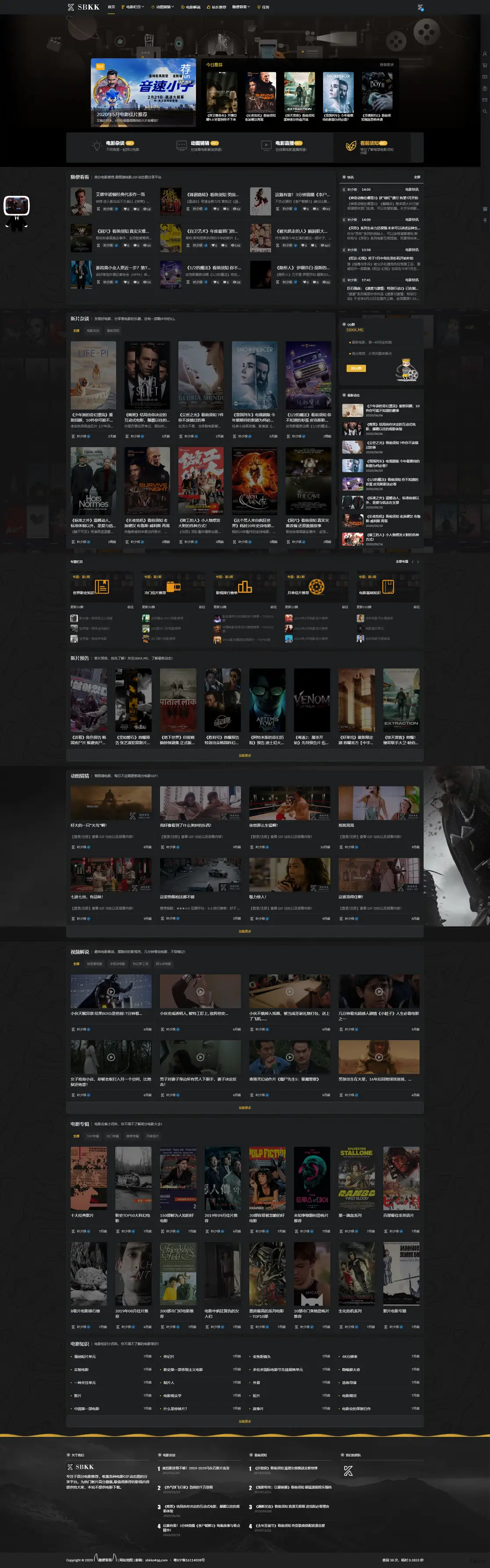Click 全部 link in 快讯 panel
The height and width of the screenshot is (1568, 490).
tap(417, 177)
